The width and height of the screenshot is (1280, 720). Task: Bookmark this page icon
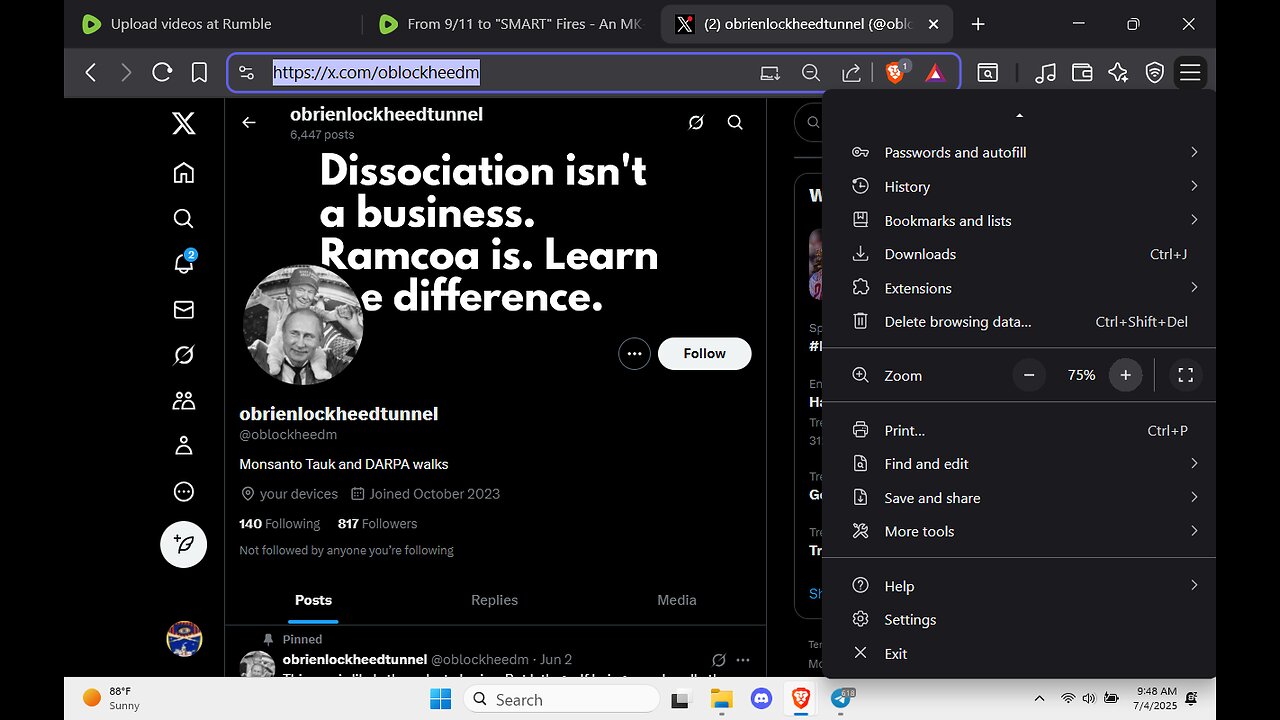pyautogui.click(x=199, y=72)
